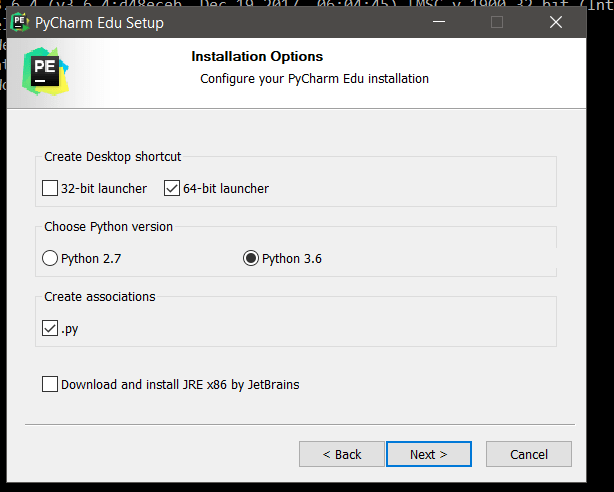Minimize the PyCharm Edu Setup window

[x=439, y=22]
